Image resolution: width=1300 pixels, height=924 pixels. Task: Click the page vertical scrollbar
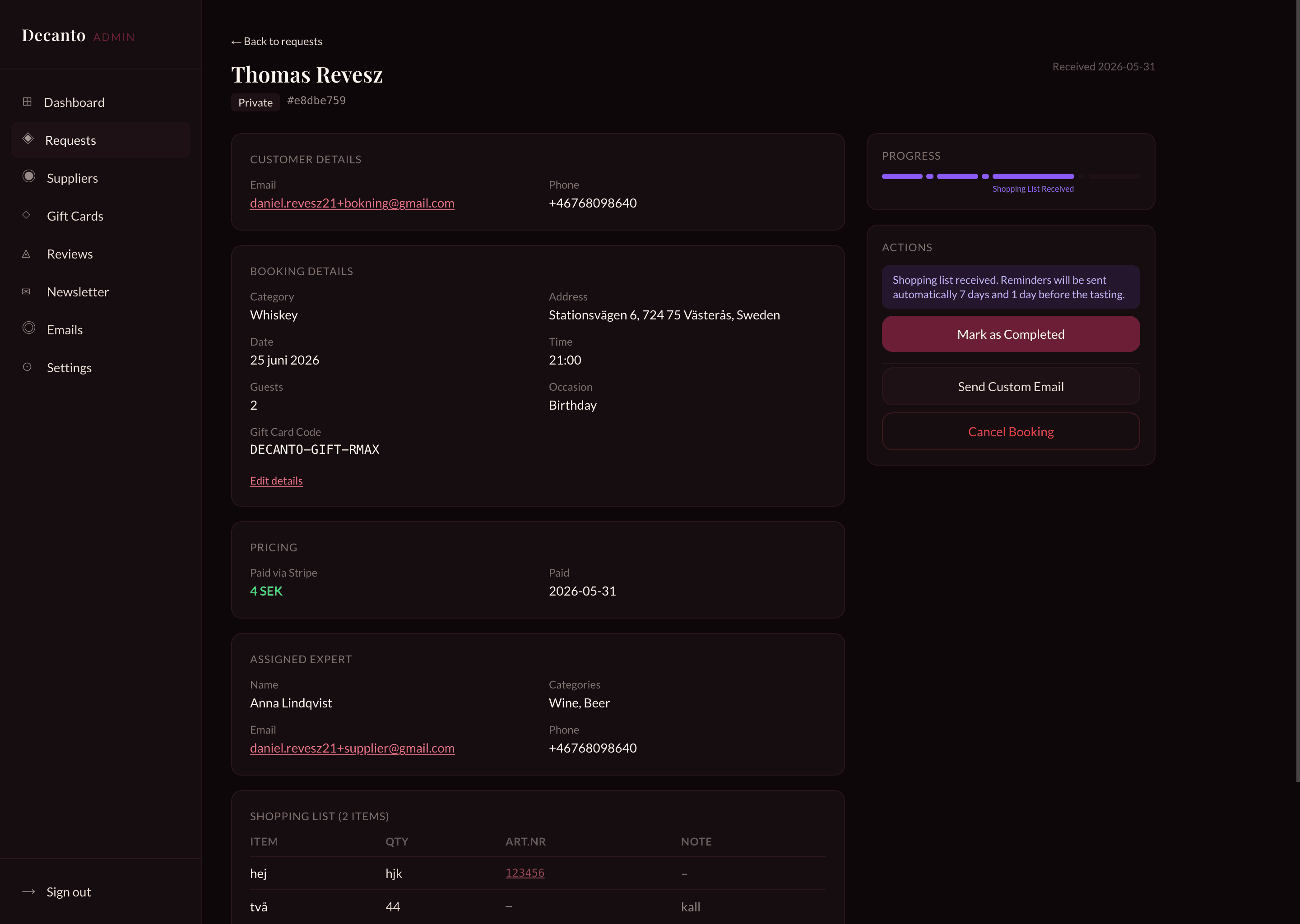[1298, 392]
